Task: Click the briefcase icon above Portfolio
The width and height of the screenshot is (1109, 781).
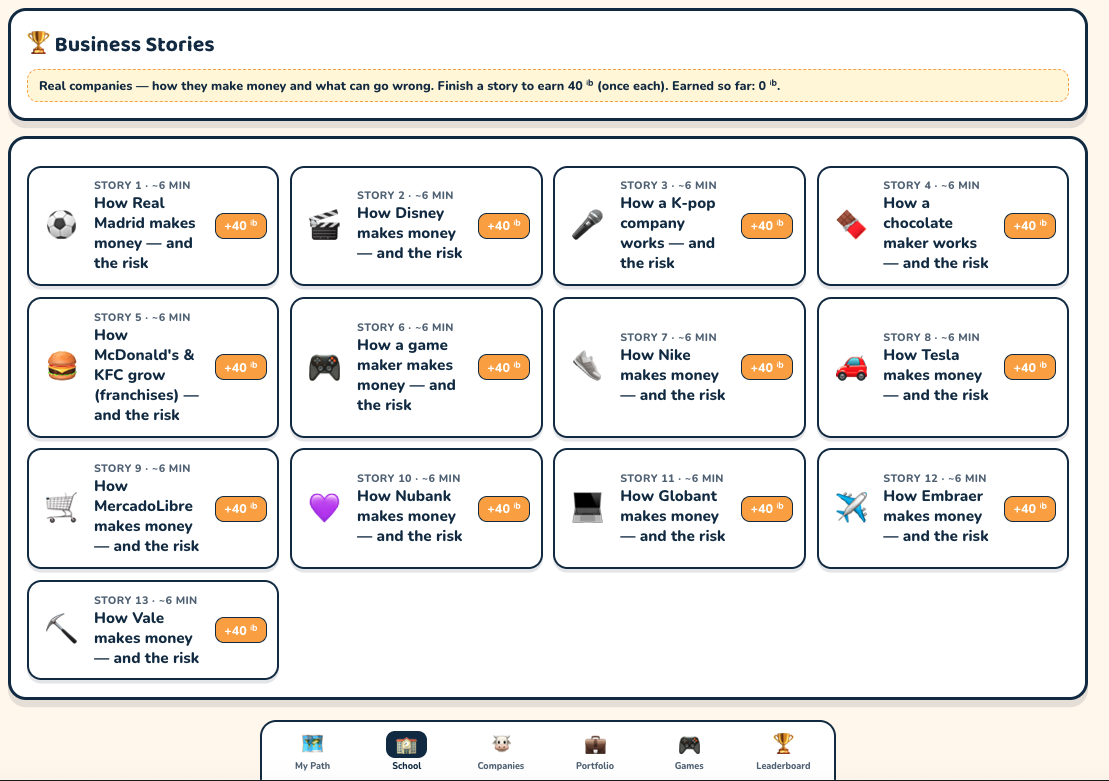Action: [595, 744]
